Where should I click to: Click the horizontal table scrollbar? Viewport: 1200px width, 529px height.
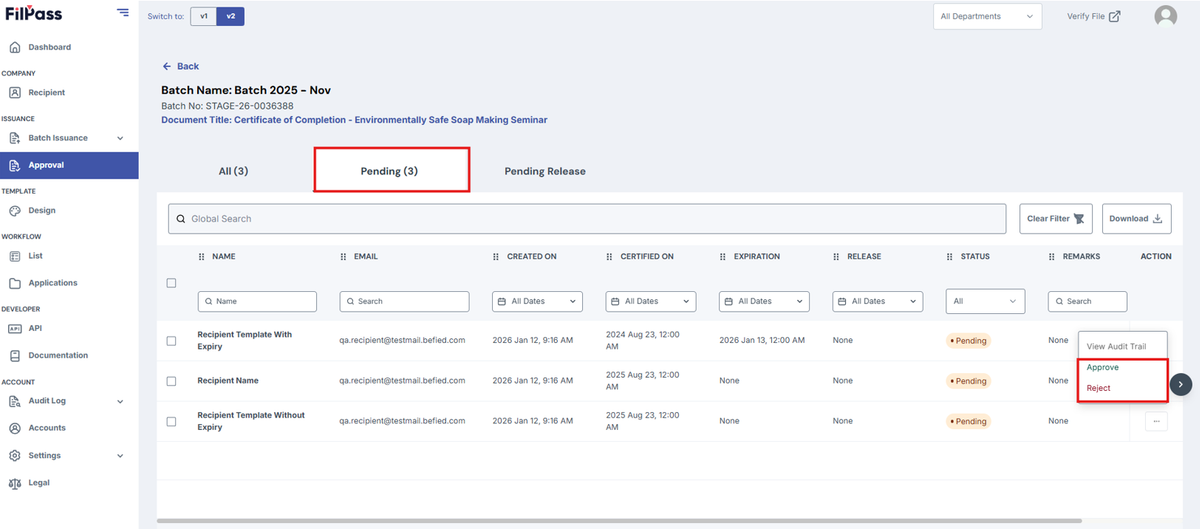point(620,521)
